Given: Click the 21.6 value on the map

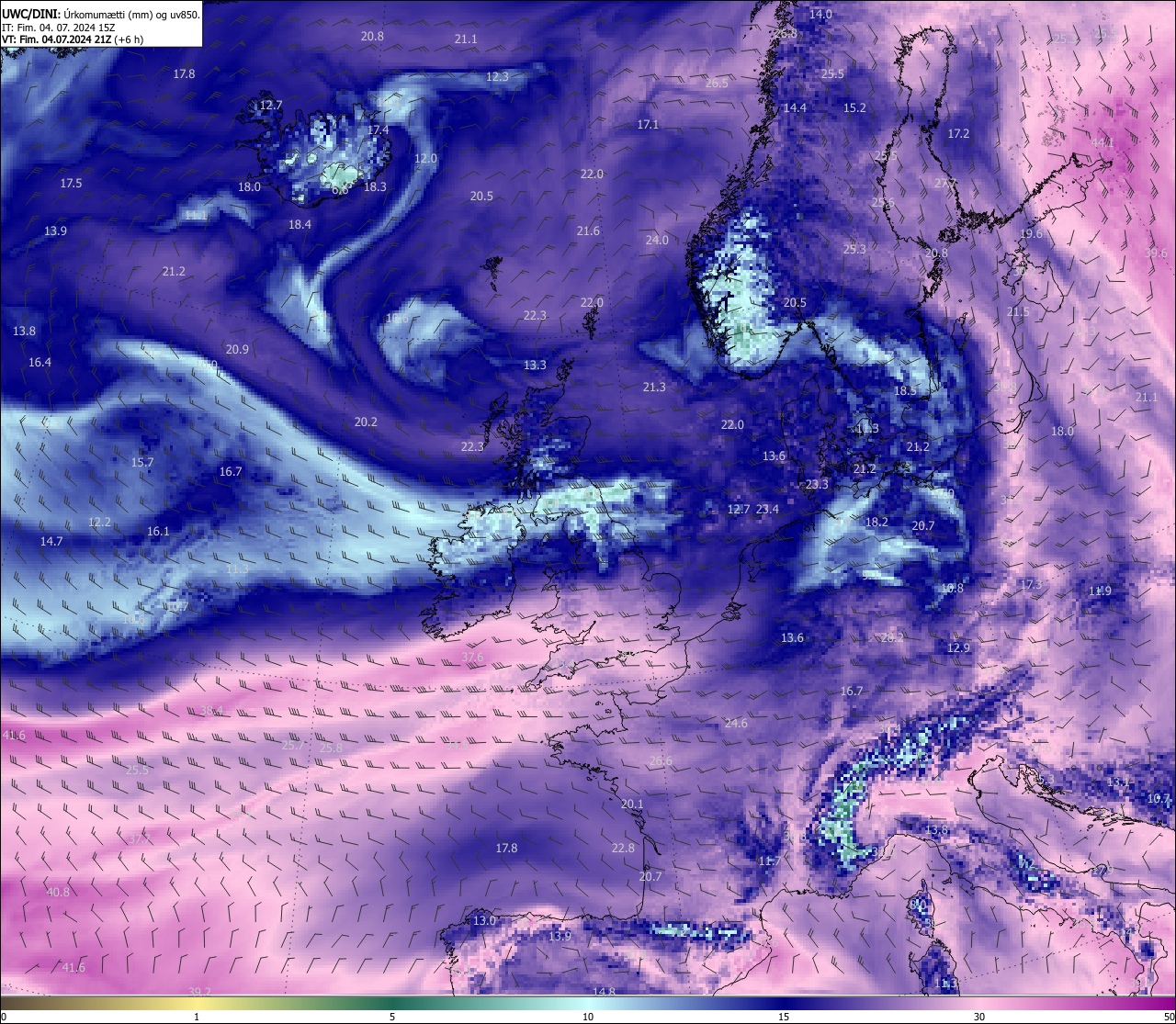Looking at the screenshot, I should click(x=588, y=231).
